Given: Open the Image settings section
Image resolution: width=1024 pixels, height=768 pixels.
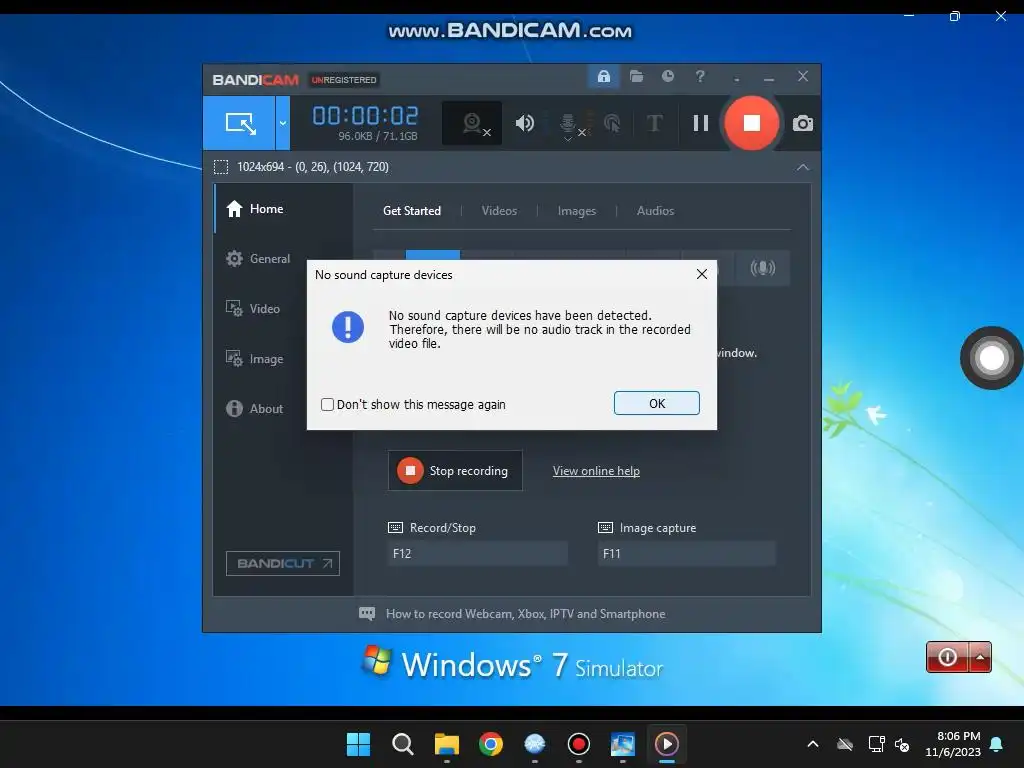Looking at the screenshot, I should point(255,359).
